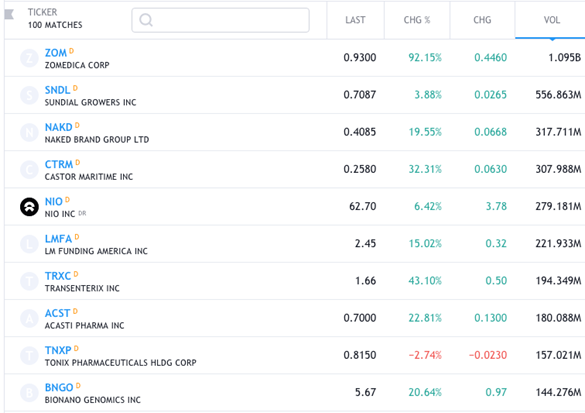Click the magnifier icon in search box
This screenshot has height=413, width=585.
pos(146,20)
